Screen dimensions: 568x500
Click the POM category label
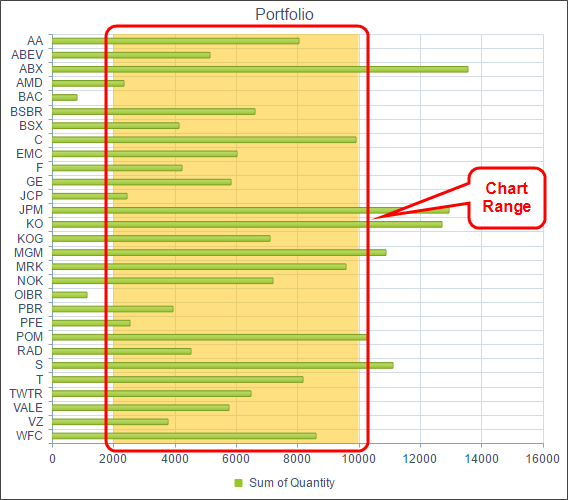pos(29,337)
